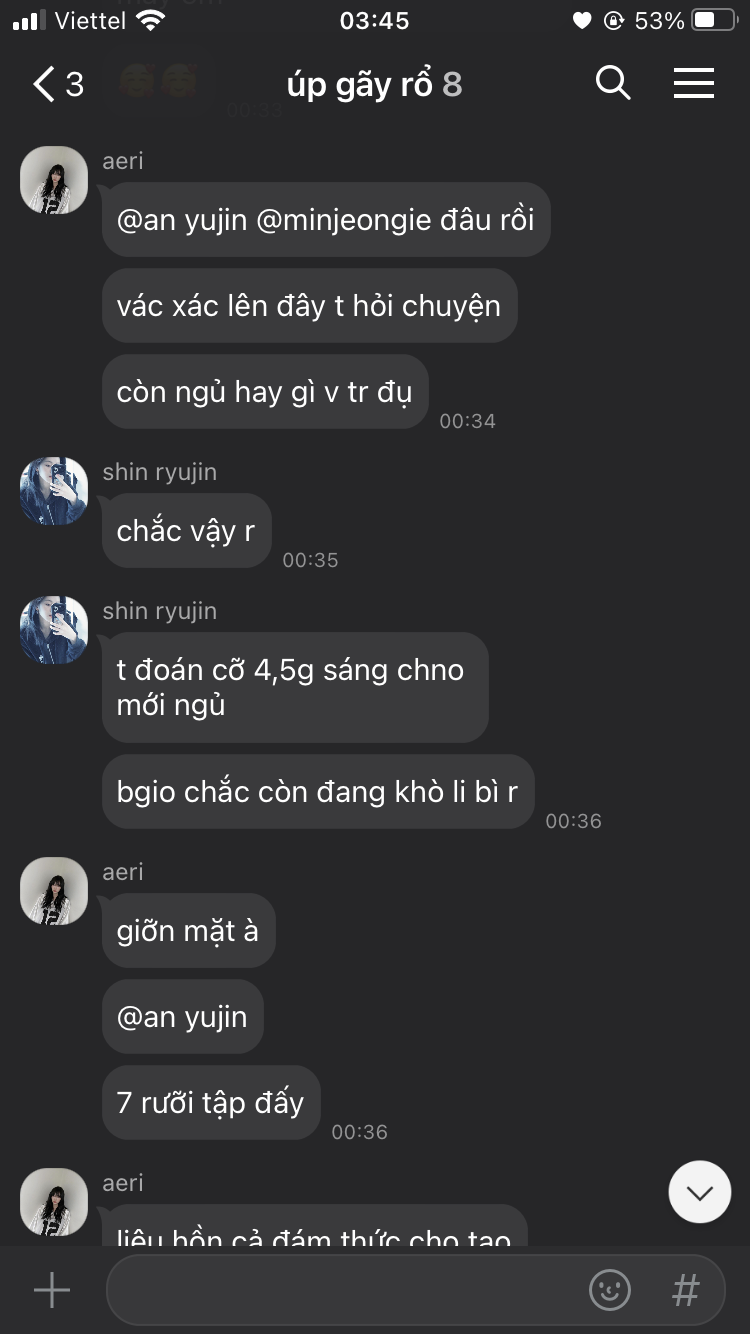Tap the bubble 'còn ngủ hay gì v tr đụ'

(265, 392)
